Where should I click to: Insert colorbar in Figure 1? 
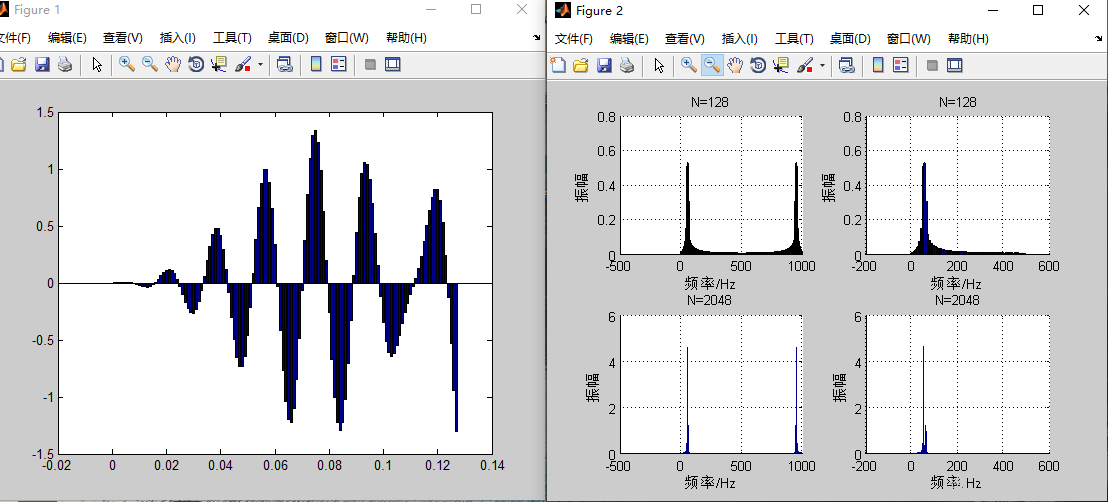316,65
